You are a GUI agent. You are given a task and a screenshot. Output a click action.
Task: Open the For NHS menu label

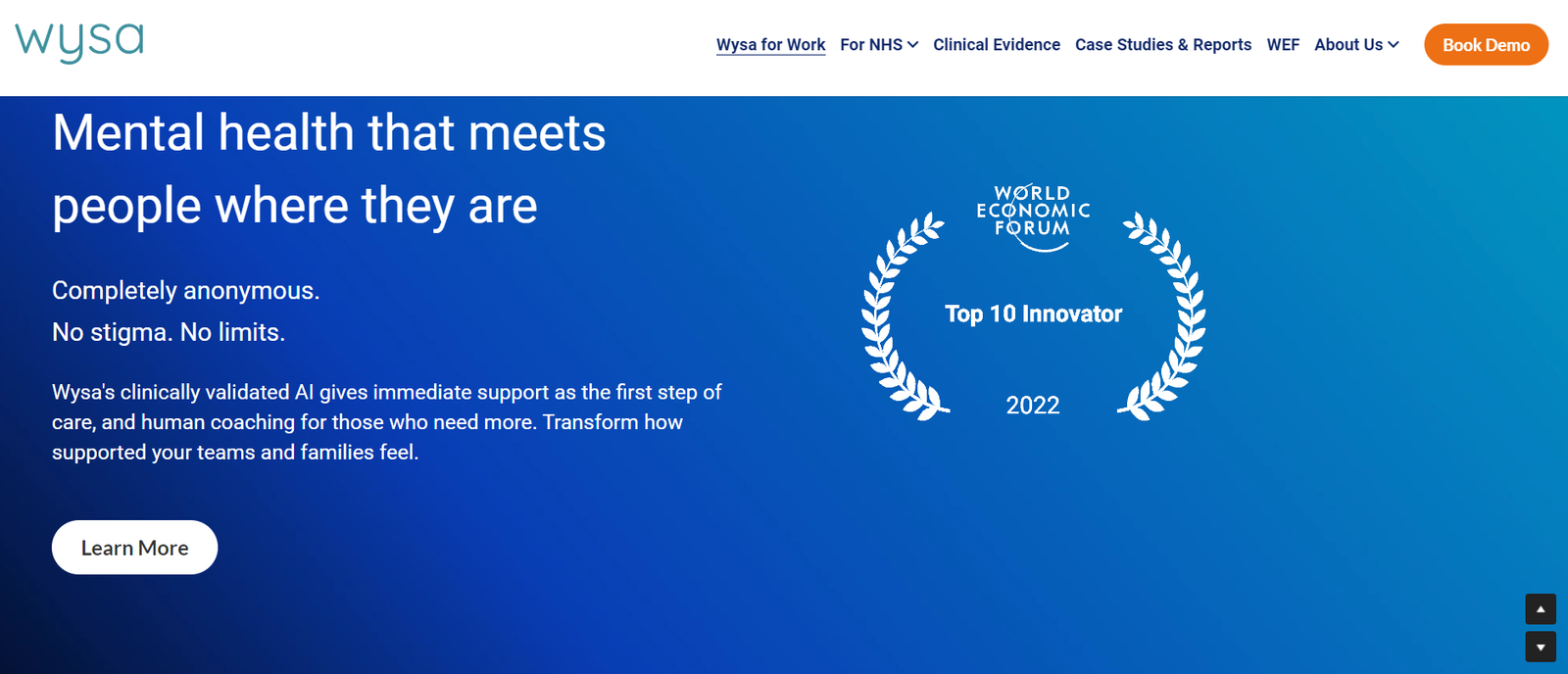[x=870, y=45]
